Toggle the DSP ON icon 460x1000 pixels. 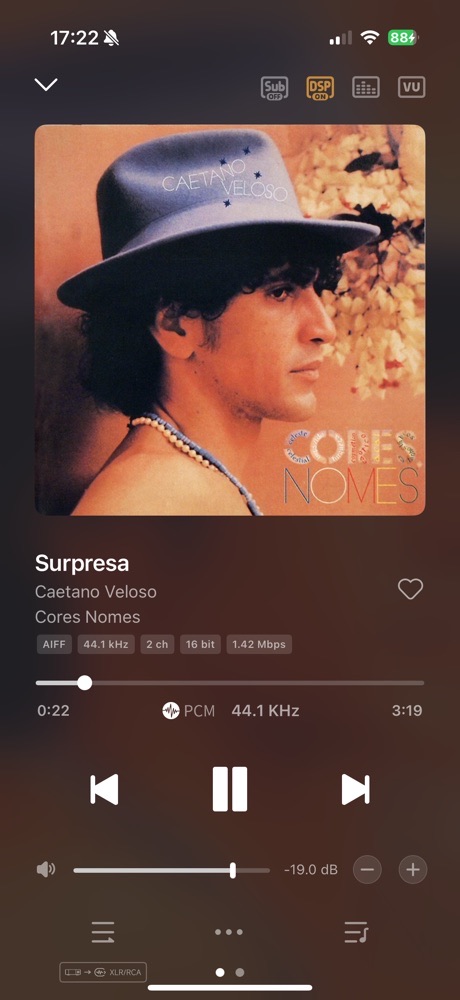320,87
